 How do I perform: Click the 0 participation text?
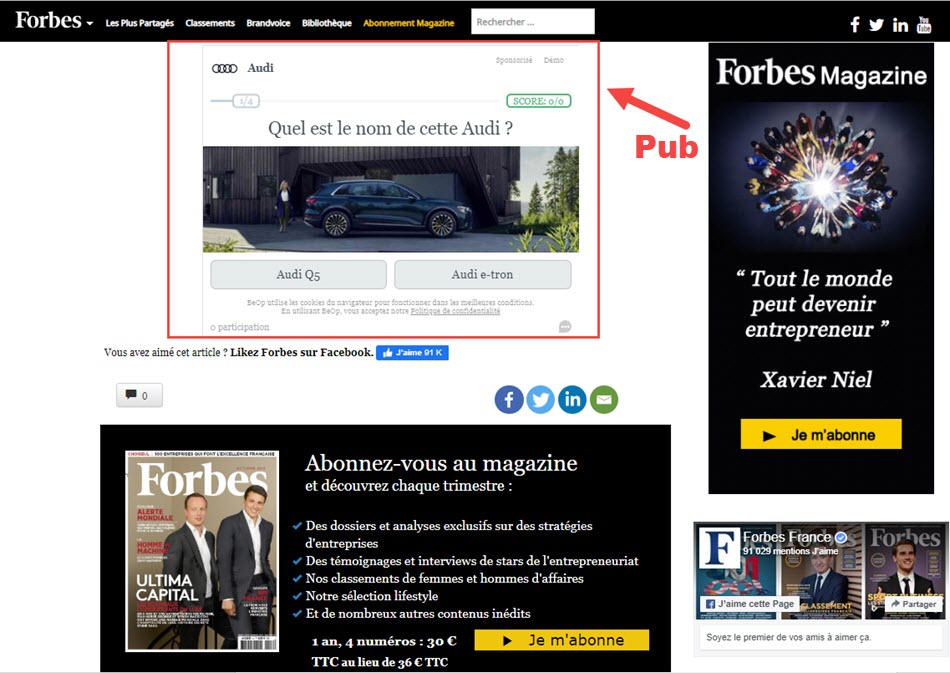240,327
